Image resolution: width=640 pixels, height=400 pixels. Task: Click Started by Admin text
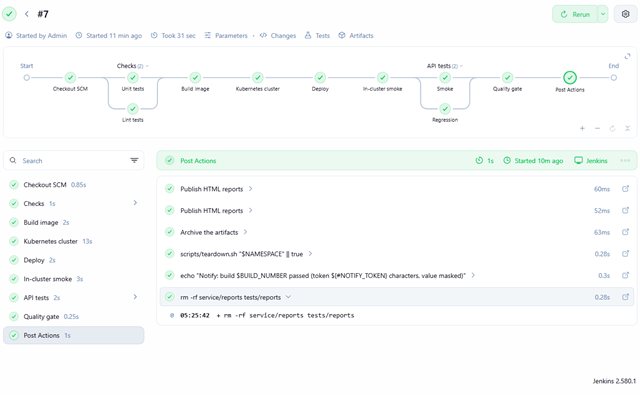(x=36, y=36)
